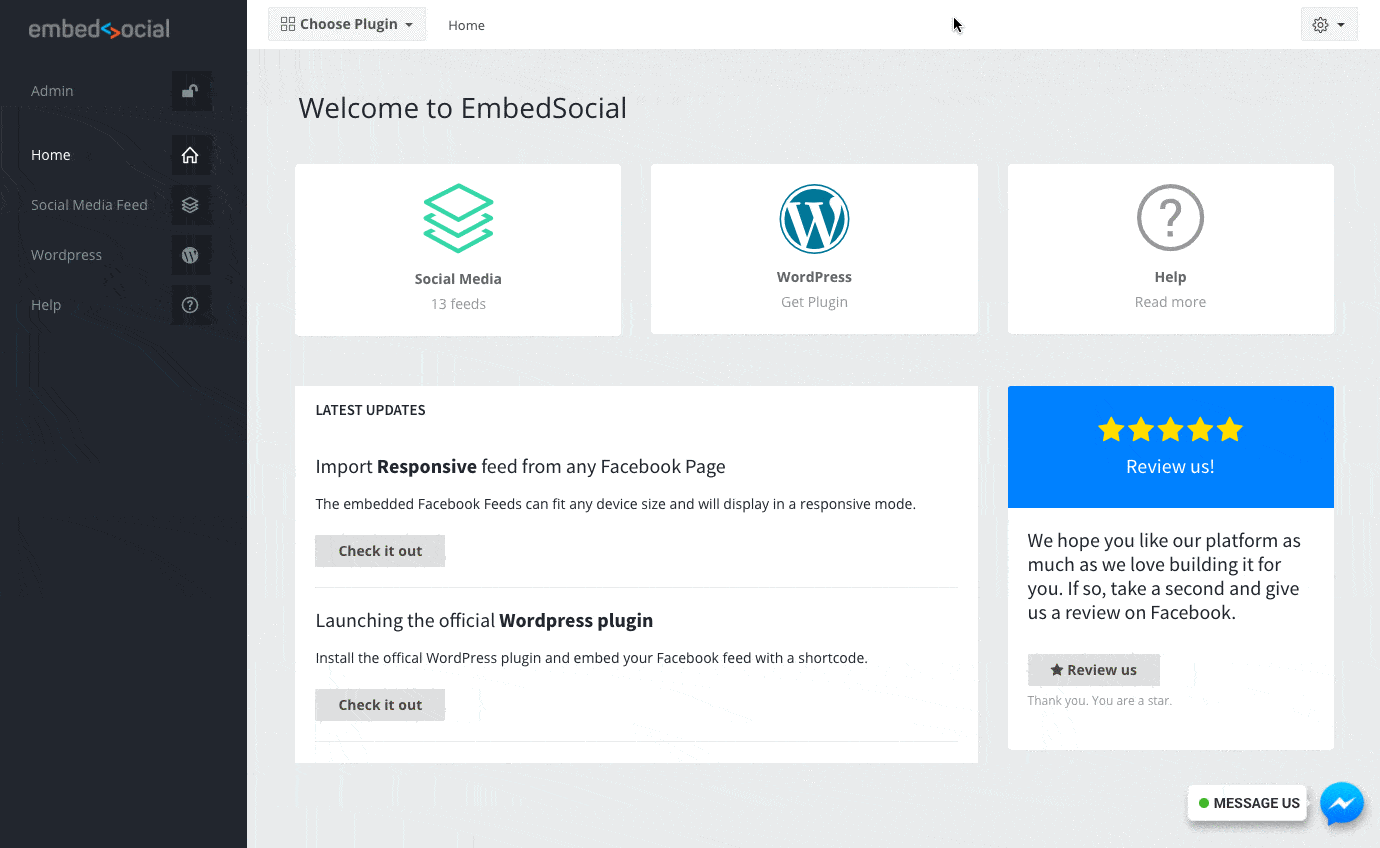The image size is (1380, 848).
Task: Click the Home breadcrumb in top bar
Action: (x=466, y=25)
